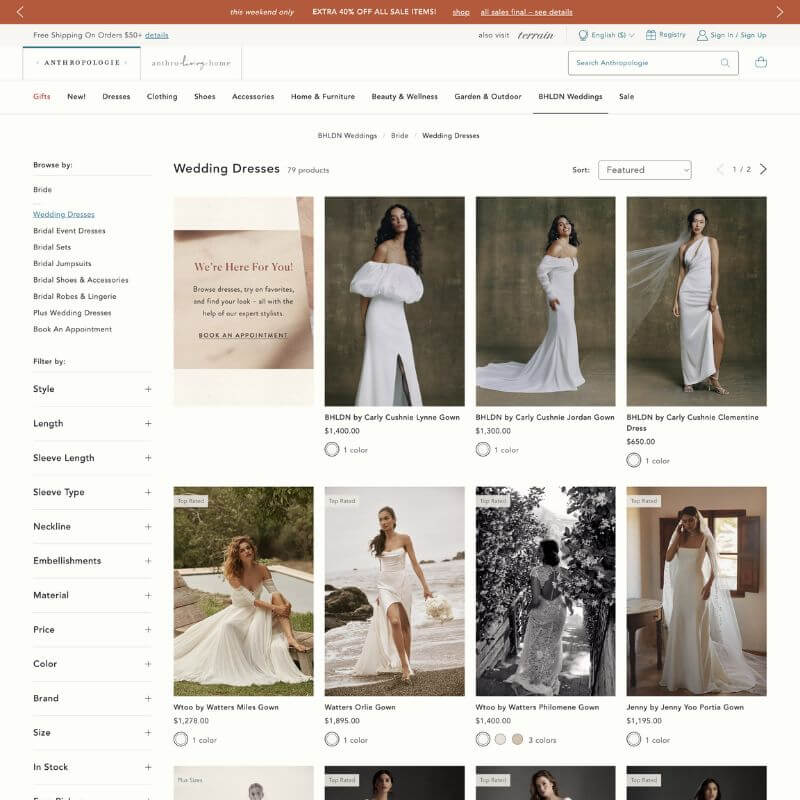Select Philomene Gown second color swatch
This screenshot has height=800, width=800.
click(500, 739)
